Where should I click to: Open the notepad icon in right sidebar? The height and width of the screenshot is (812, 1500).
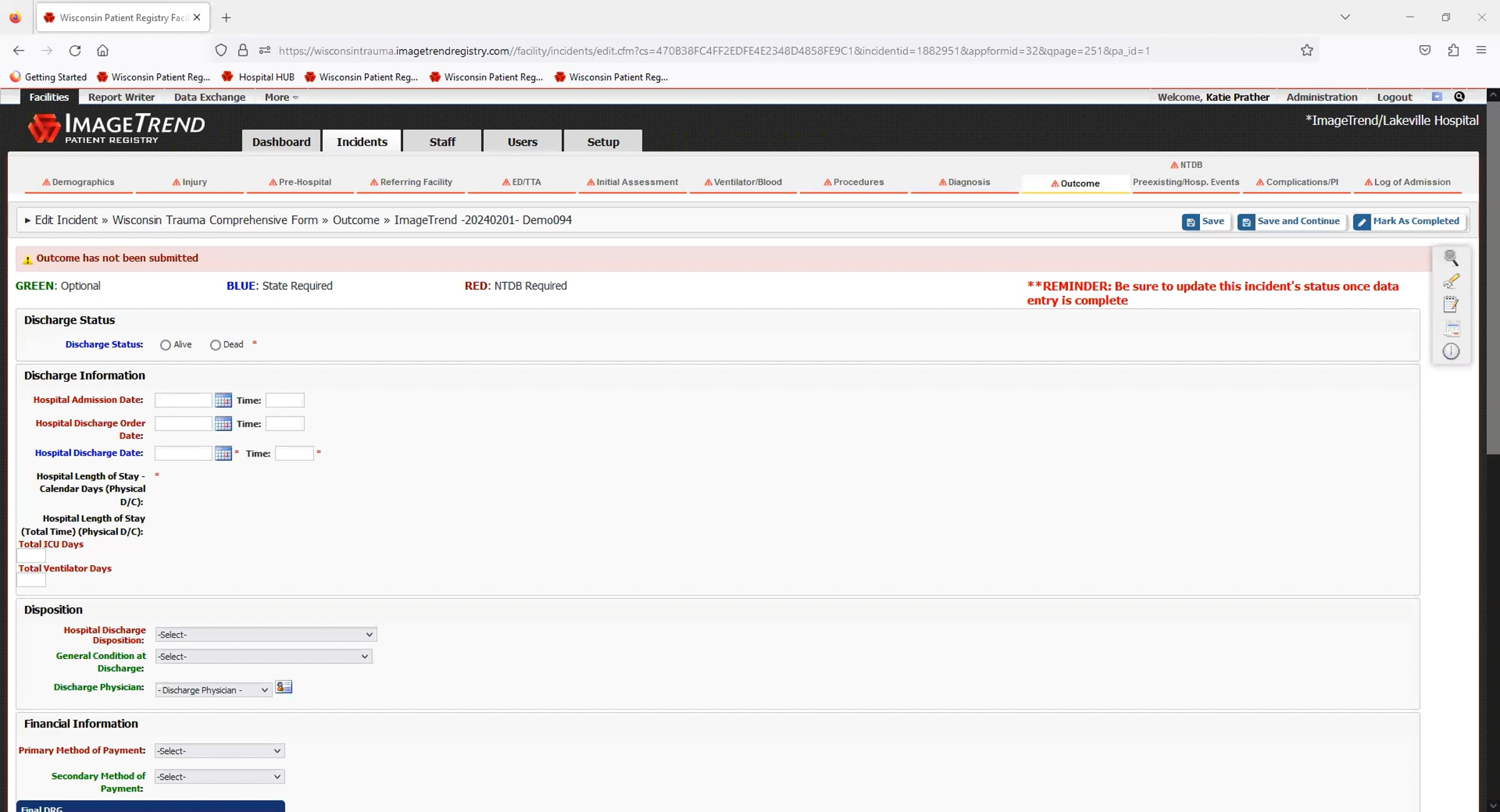(x=1451, y=304)
